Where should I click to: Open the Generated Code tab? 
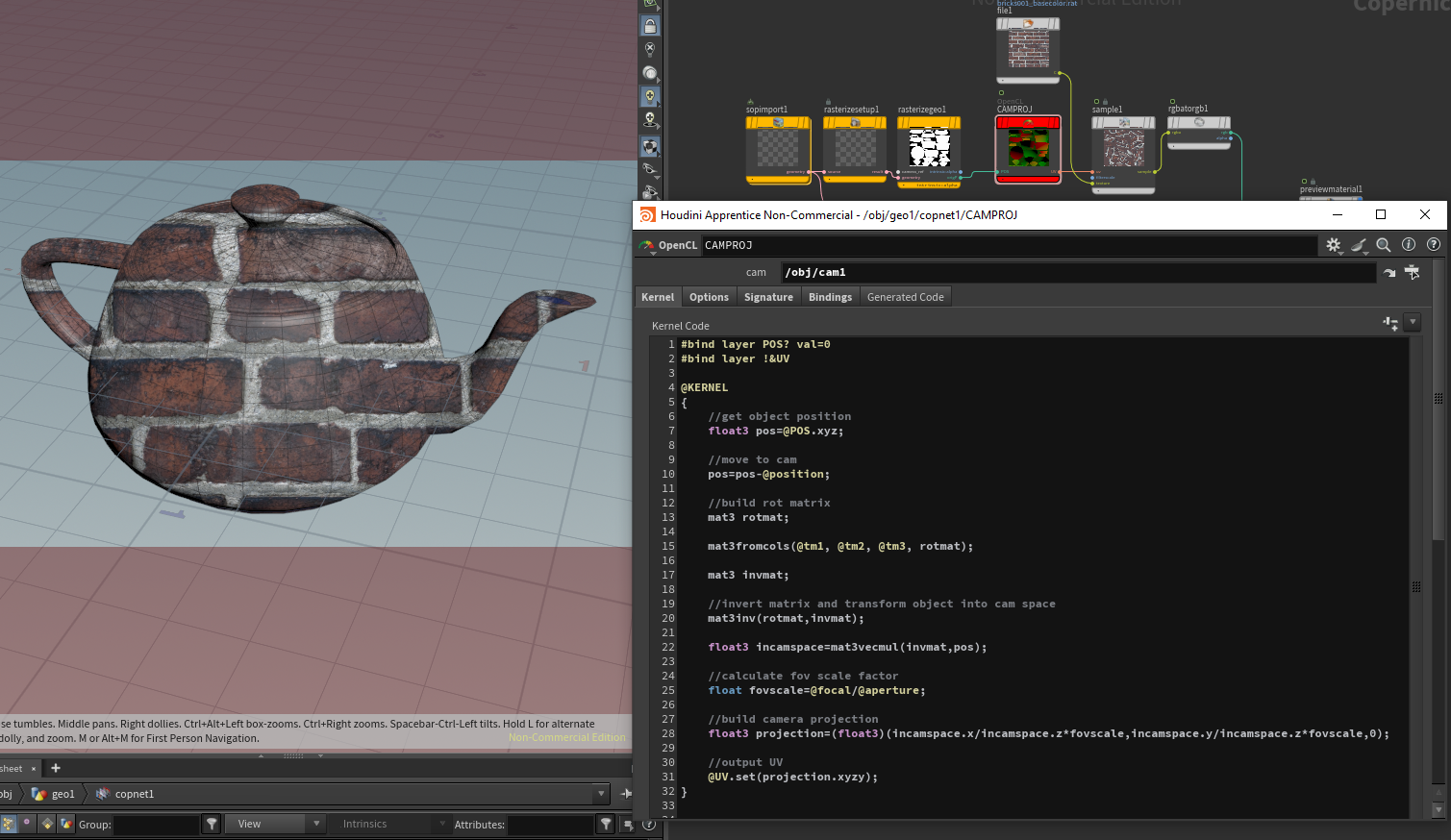pos(905,297)
